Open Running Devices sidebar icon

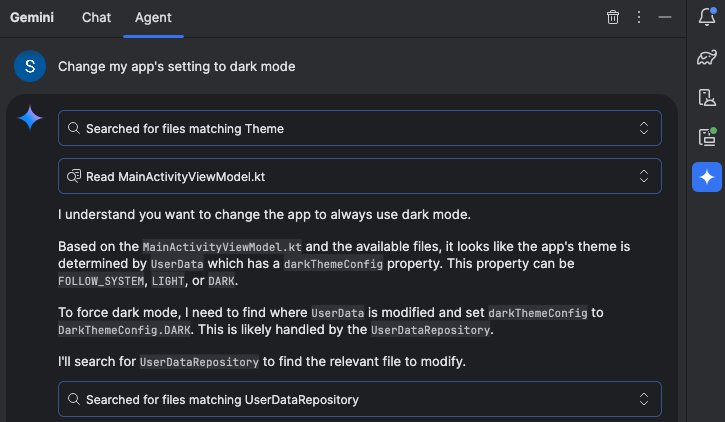(707, 137)
